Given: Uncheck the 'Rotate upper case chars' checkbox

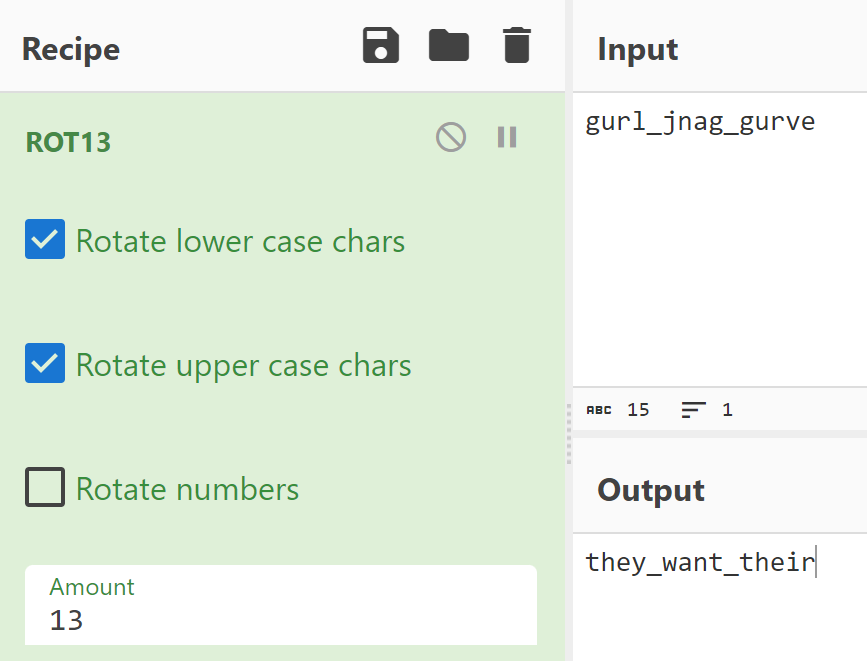Looking at the screenshot, I should tap(45, 364).
